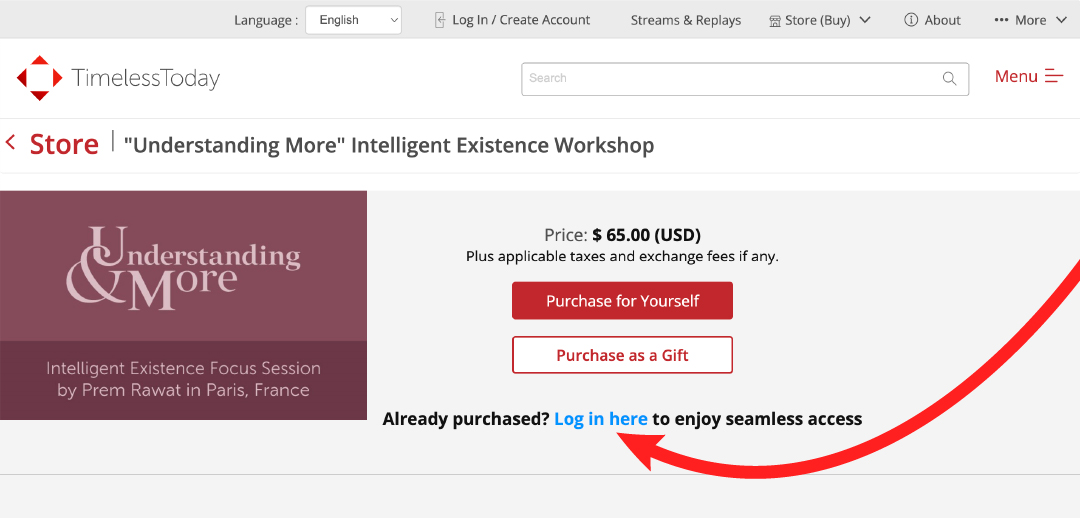Open the English language dropdown

(353, 20)
